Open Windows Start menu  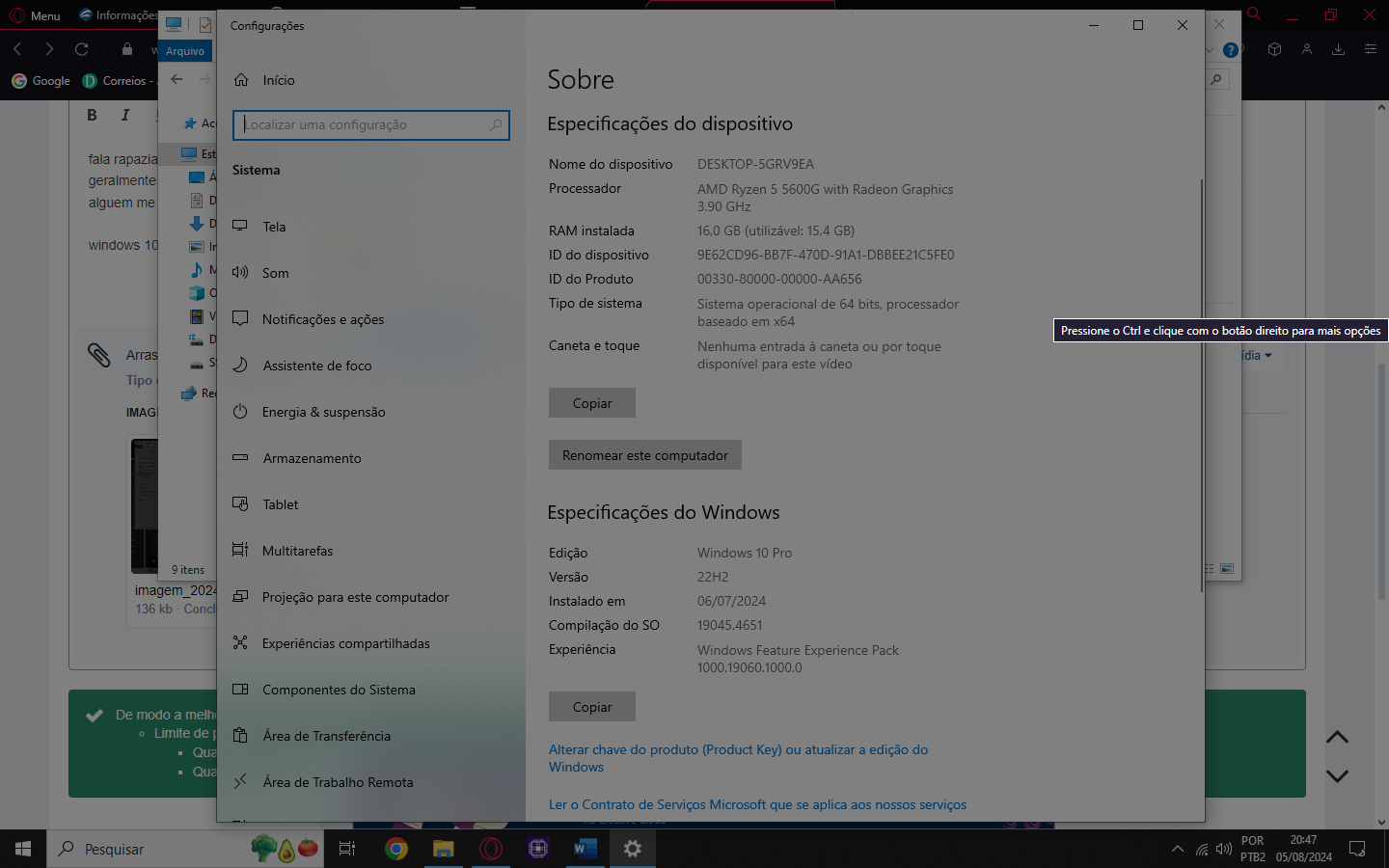click(x=23, y=849)
